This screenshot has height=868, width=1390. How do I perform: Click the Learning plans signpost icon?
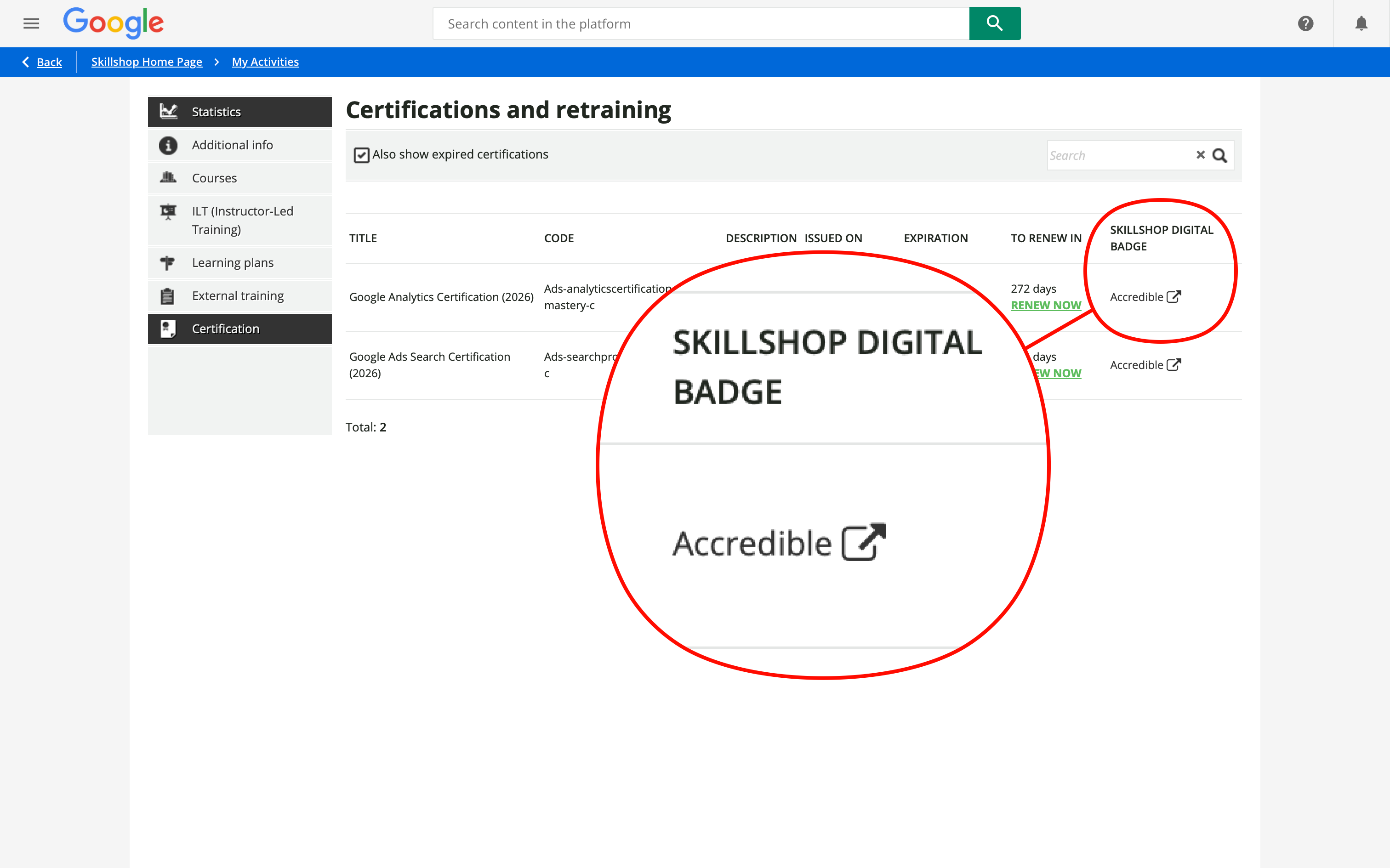point(168,263)
